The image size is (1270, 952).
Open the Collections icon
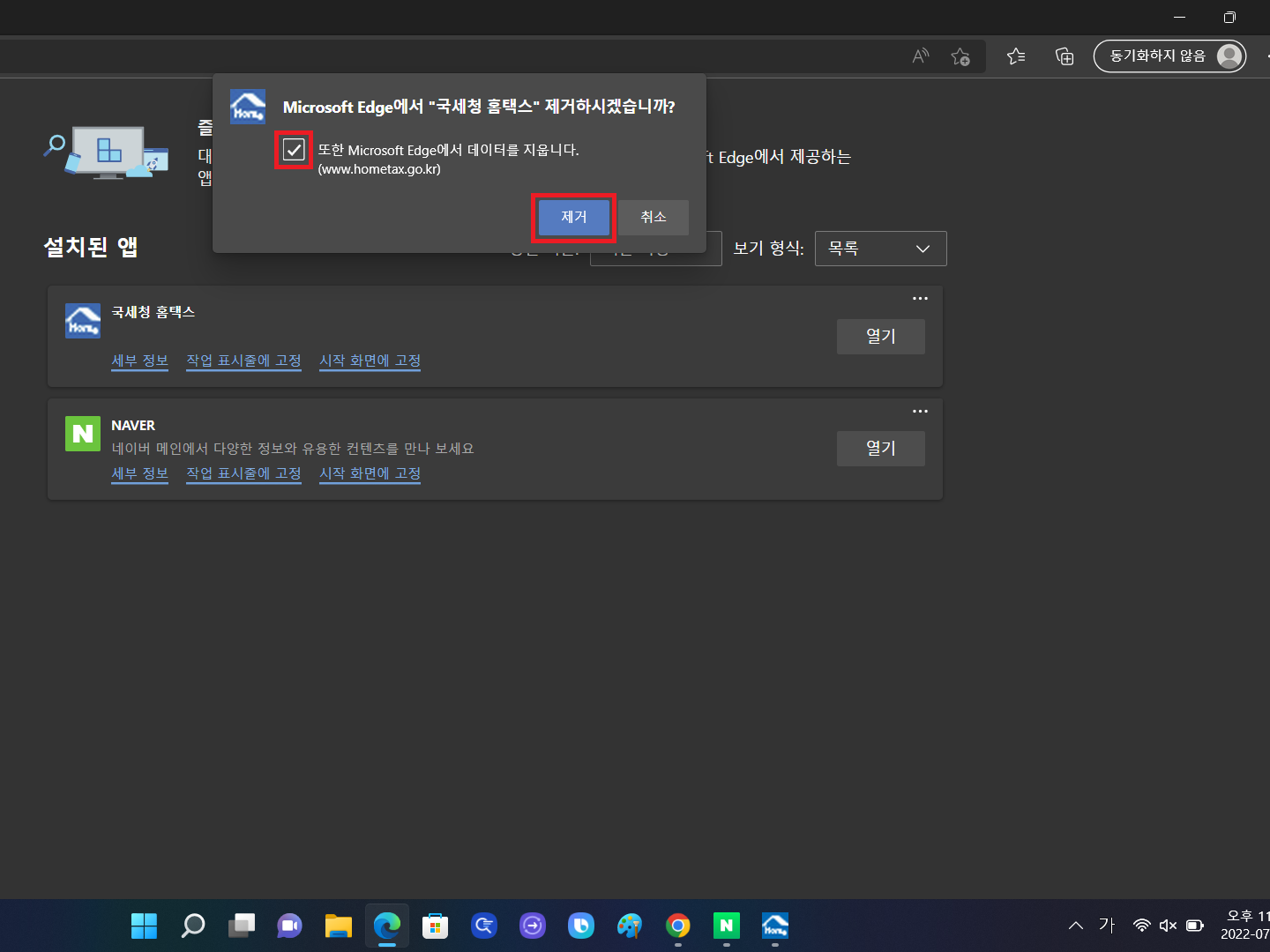[1065, 56]
